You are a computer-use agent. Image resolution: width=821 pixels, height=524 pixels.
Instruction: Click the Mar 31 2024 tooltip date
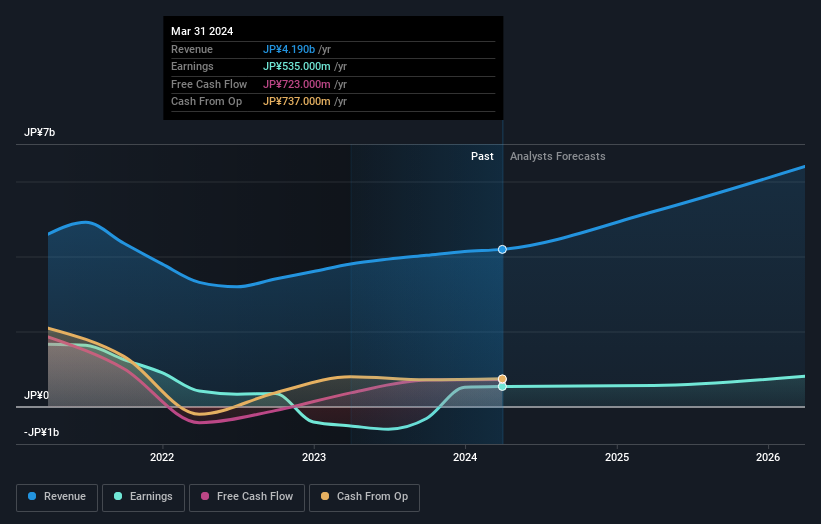[202, 31]
